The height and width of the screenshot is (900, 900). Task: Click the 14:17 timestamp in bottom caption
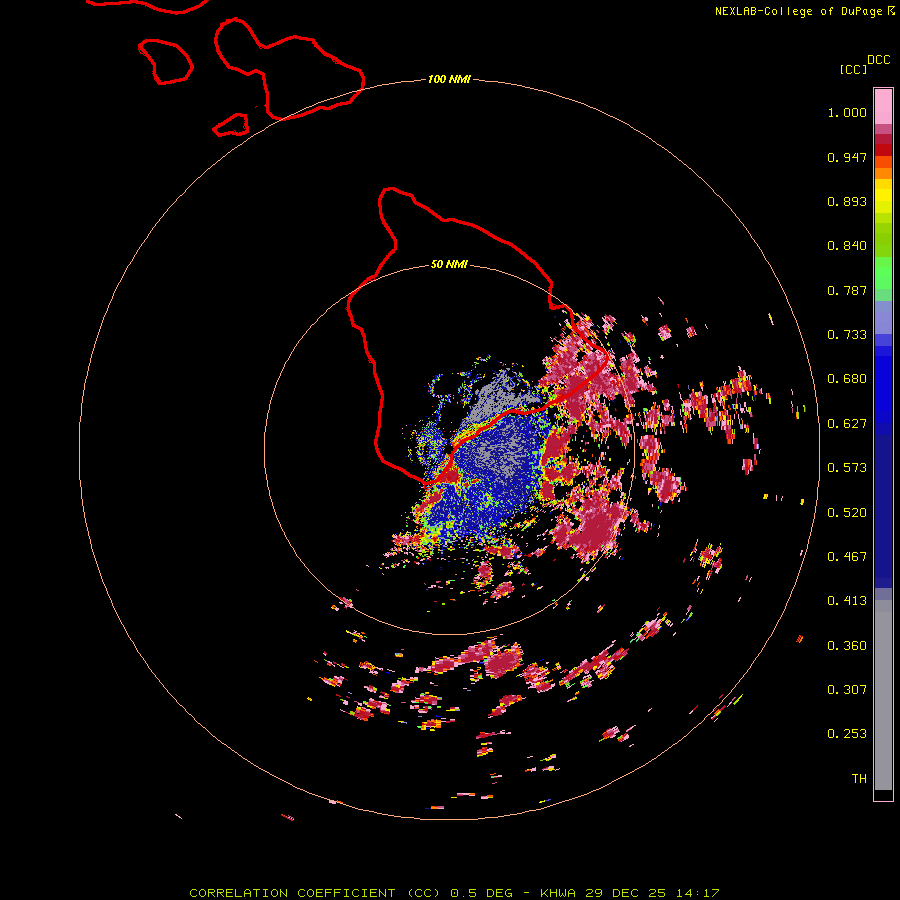coord(698,893)
